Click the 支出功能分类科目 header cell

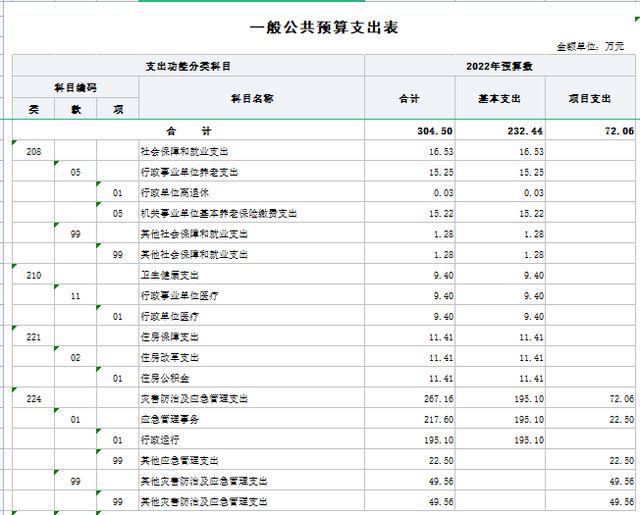188,66
